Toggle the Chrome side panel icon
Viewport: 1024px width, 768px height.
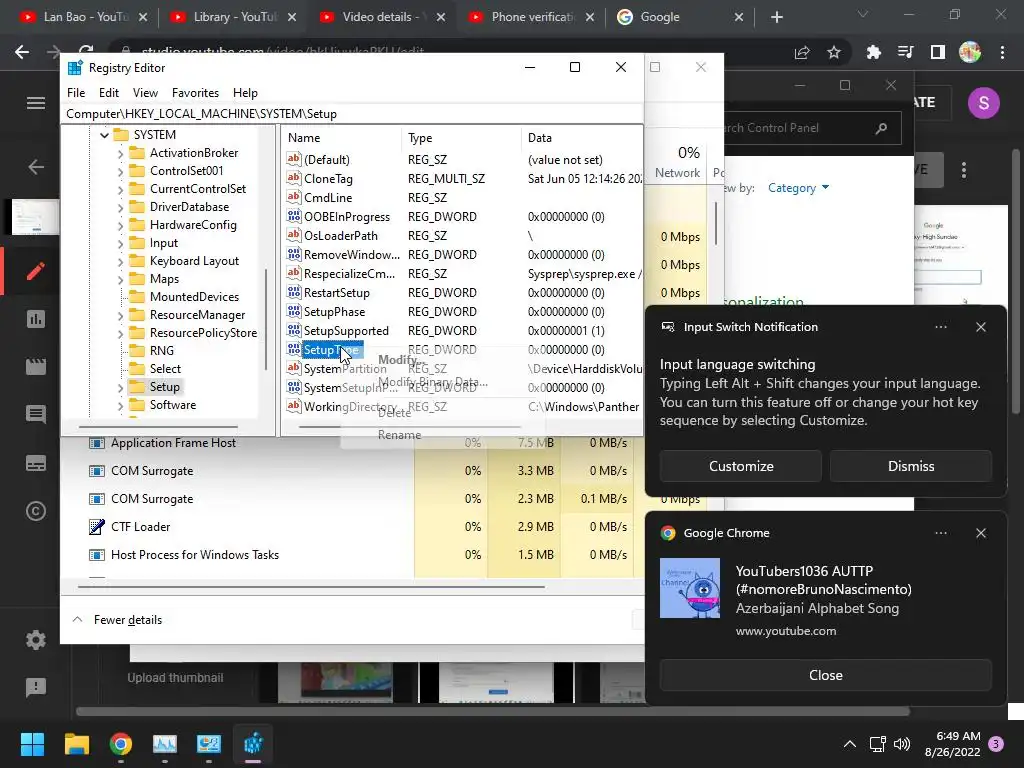pyautogui.click(x=938, y=52)
